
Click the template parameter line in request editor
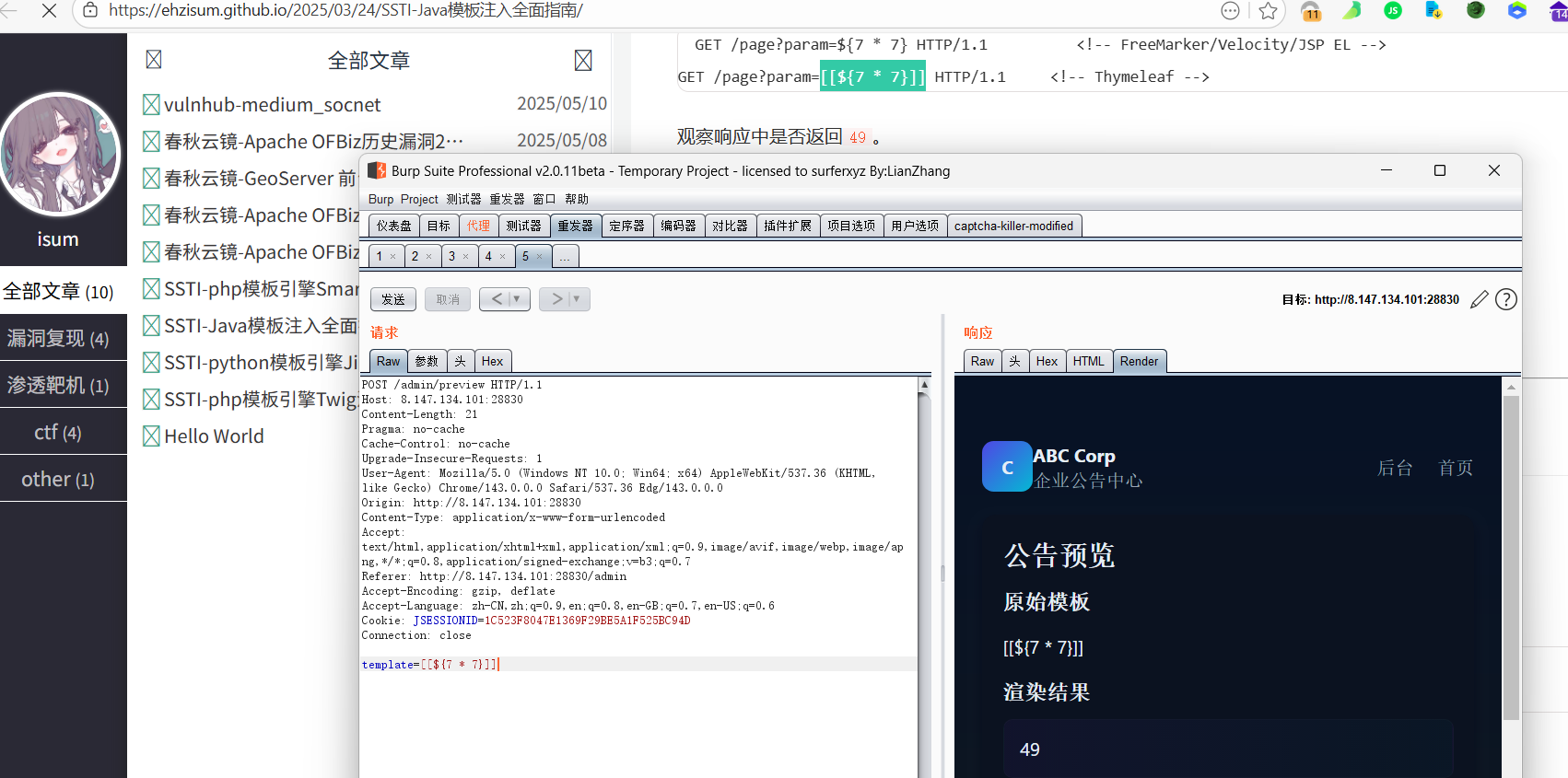click(x=429, y=665)
